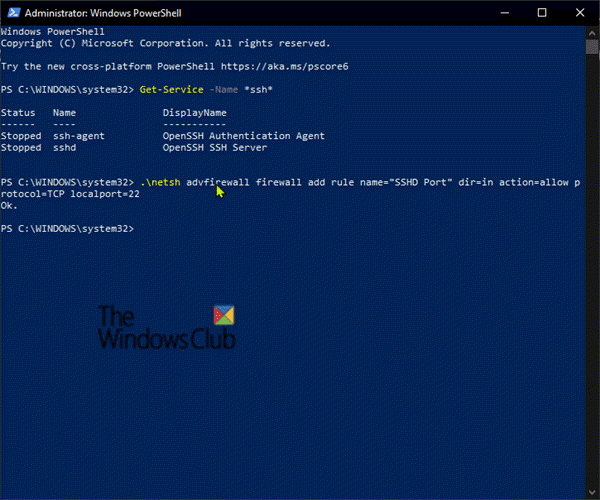Click the scrollbar down arrow
600x500 pixels.
pyautogui.click(x=592, y=493)
